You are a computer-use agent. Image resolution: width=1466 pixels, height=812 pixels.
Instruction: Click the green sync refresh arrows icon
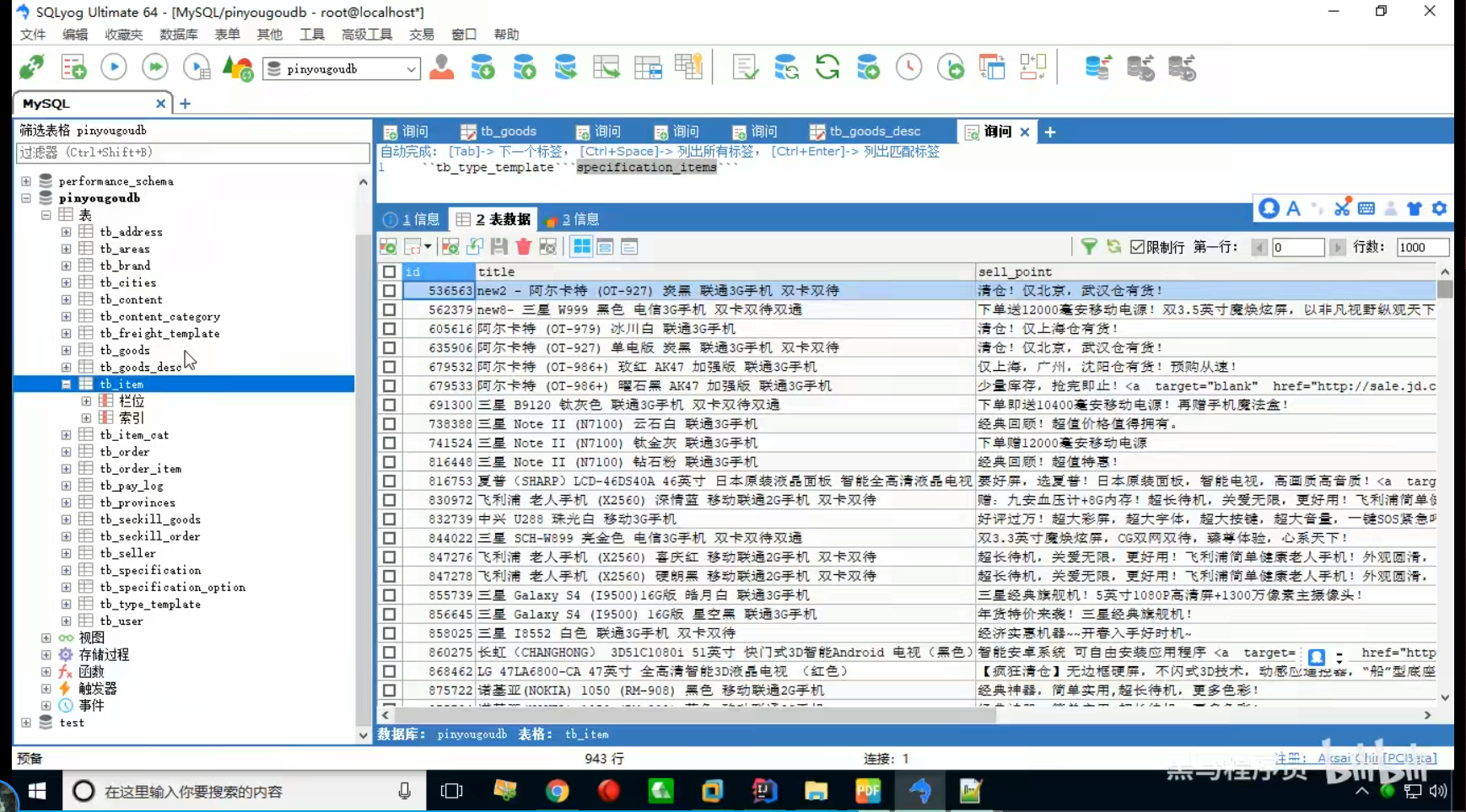(x=827, y=67)
